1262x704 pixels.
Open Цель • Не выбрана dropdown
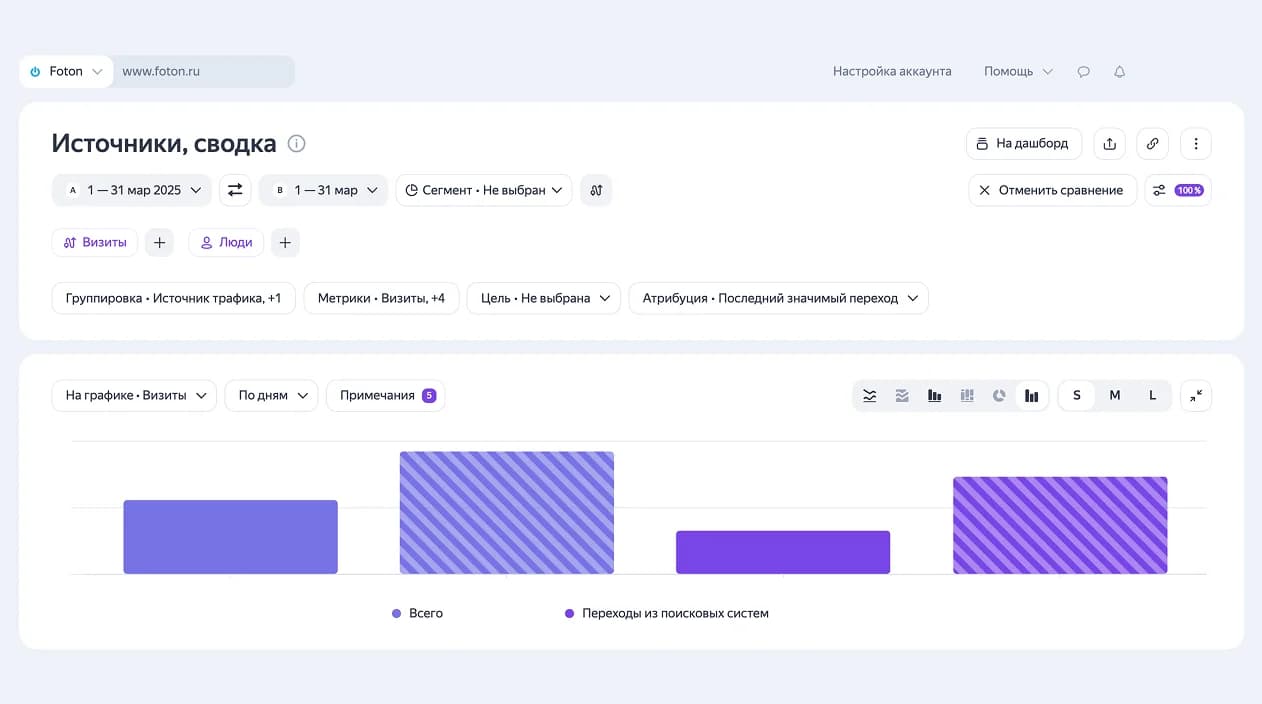coord(544,298)
